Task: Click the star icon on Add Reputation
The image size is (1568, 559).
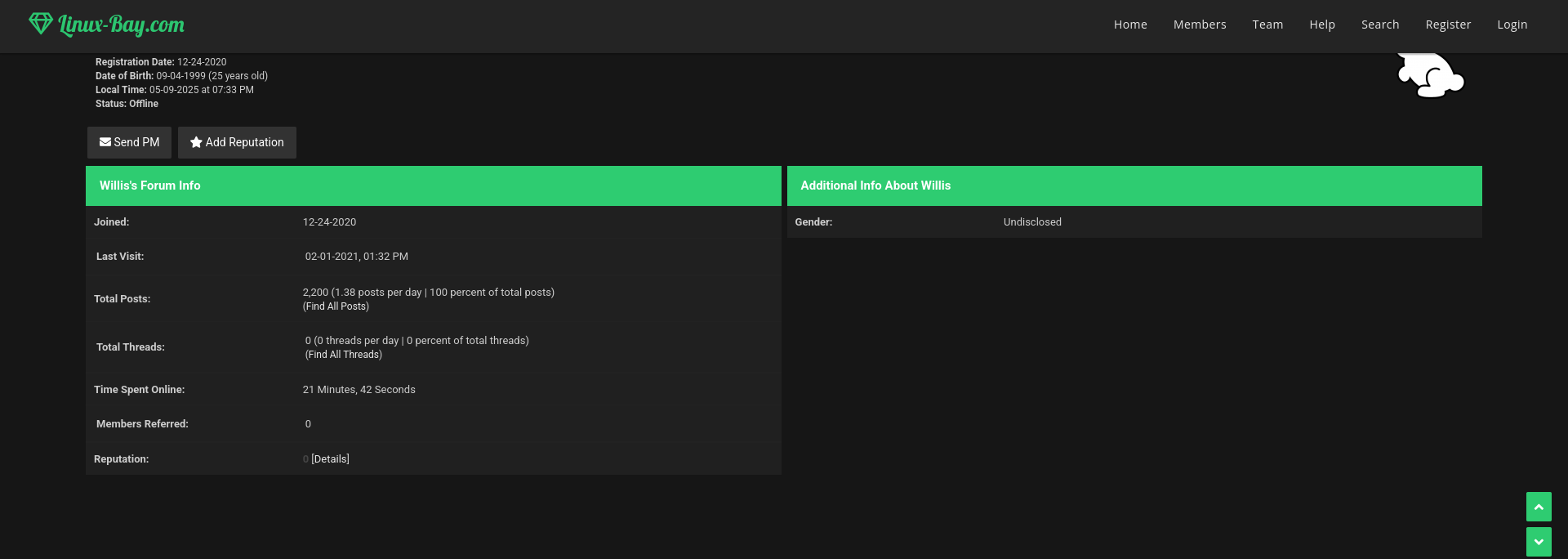Action: [196, 142]
